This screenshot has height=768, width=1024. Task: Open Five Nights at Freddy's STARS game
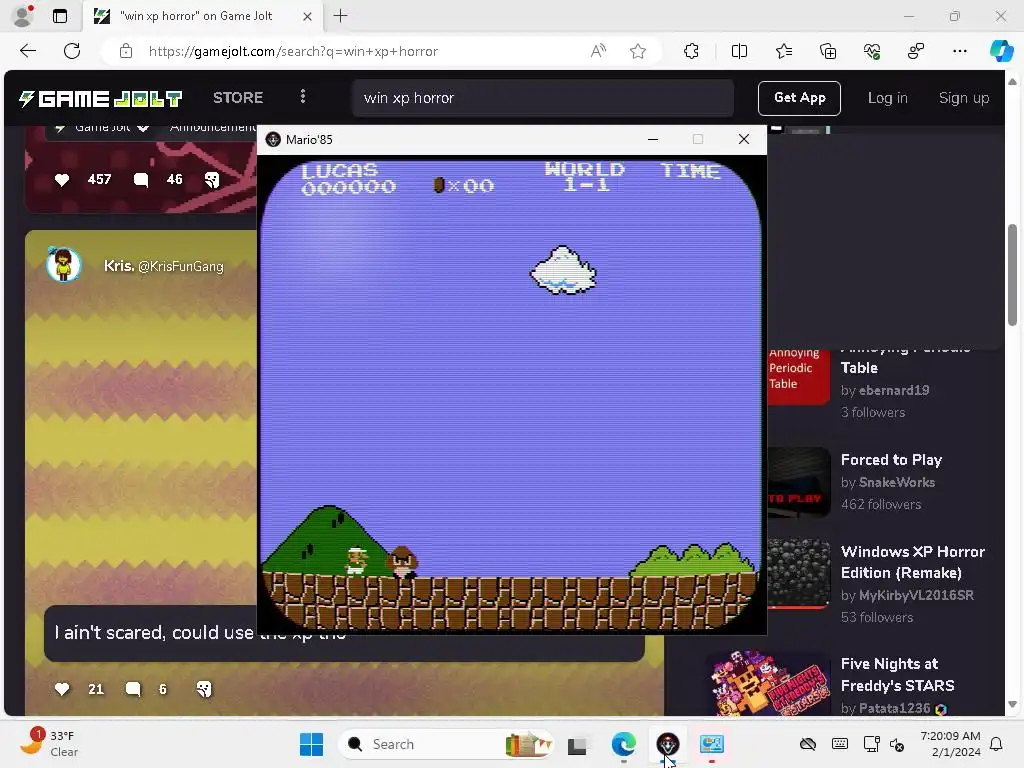[897, 675]
